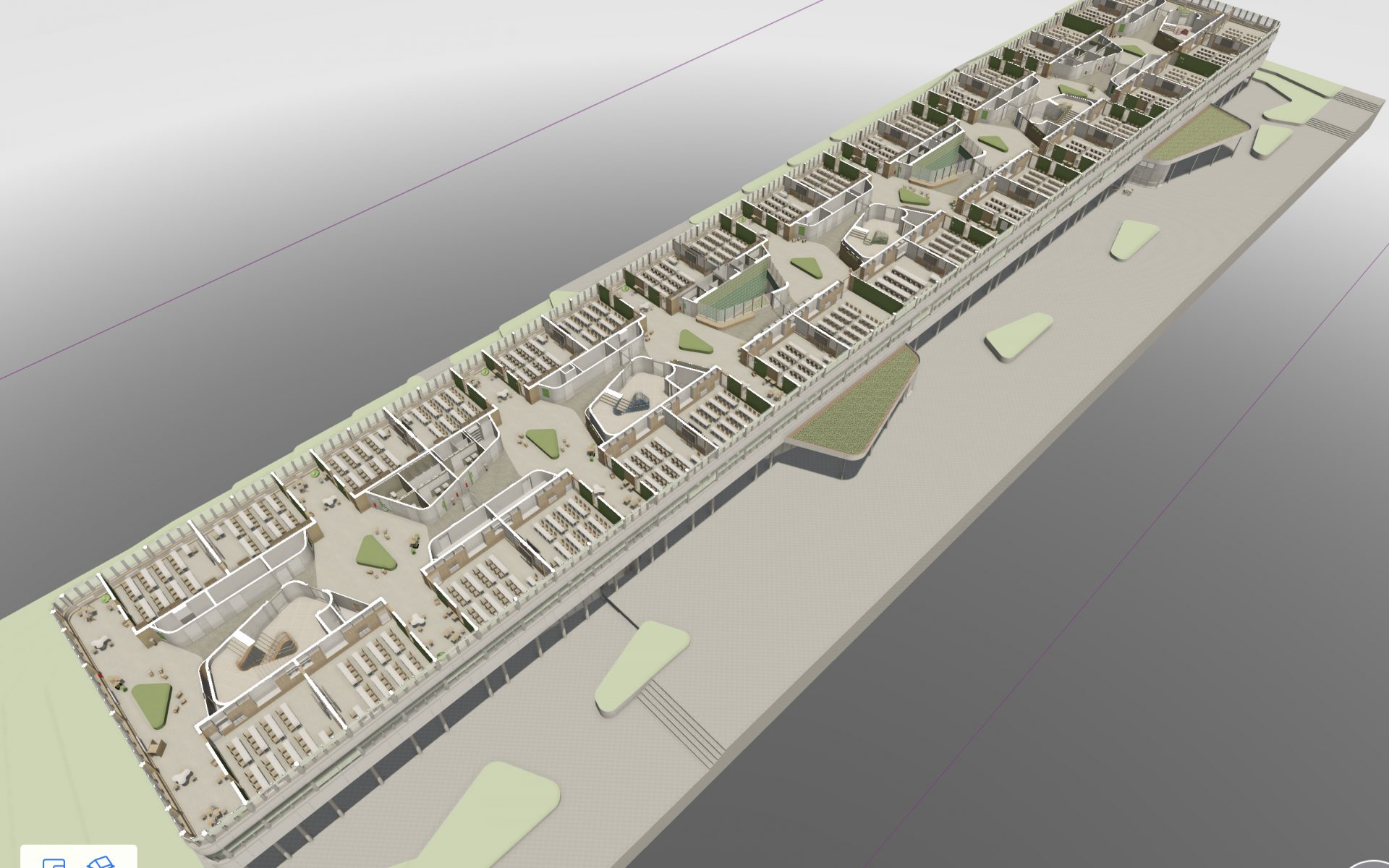Viewport: 1389px width, 868px height.
Task: Click the sheets/views icon in bottom-left panel
Action: (54, 862)
